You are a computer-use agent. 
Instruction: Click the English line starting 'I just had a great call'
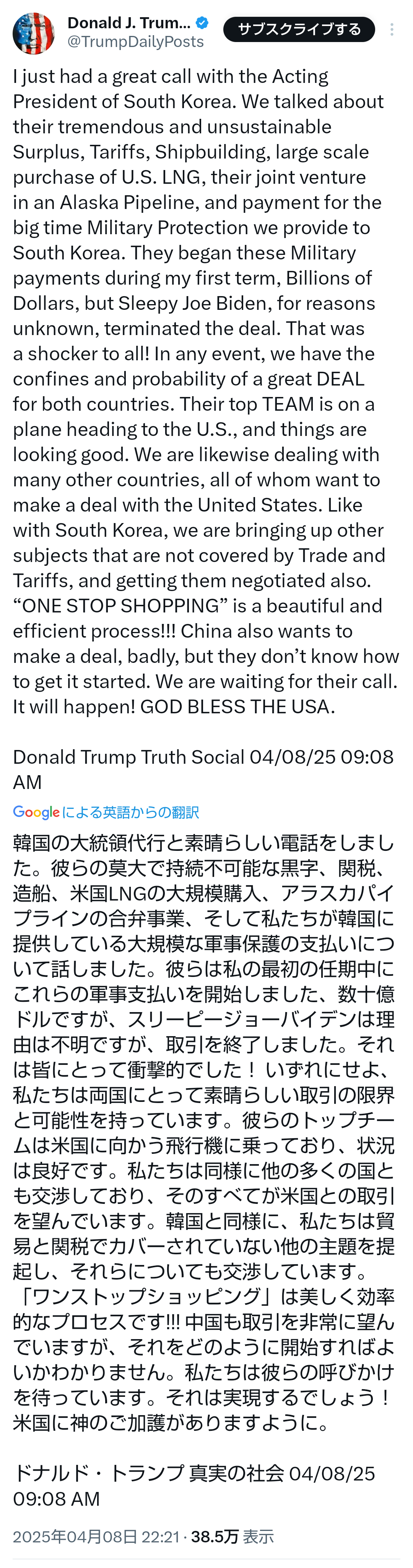tap(171, 76)
